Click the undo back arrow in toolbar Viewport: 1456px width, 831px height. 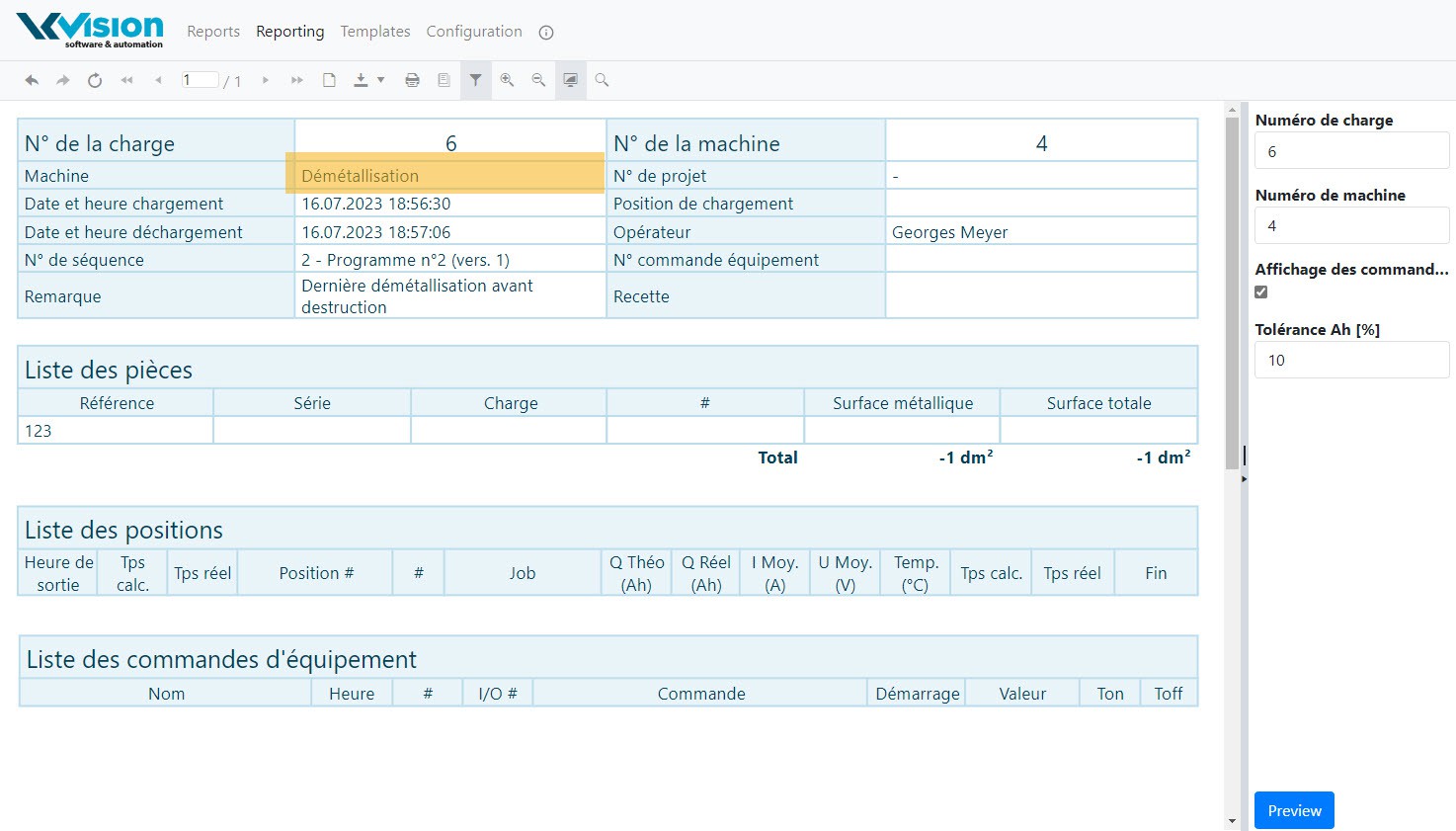[x=32, y=81]
